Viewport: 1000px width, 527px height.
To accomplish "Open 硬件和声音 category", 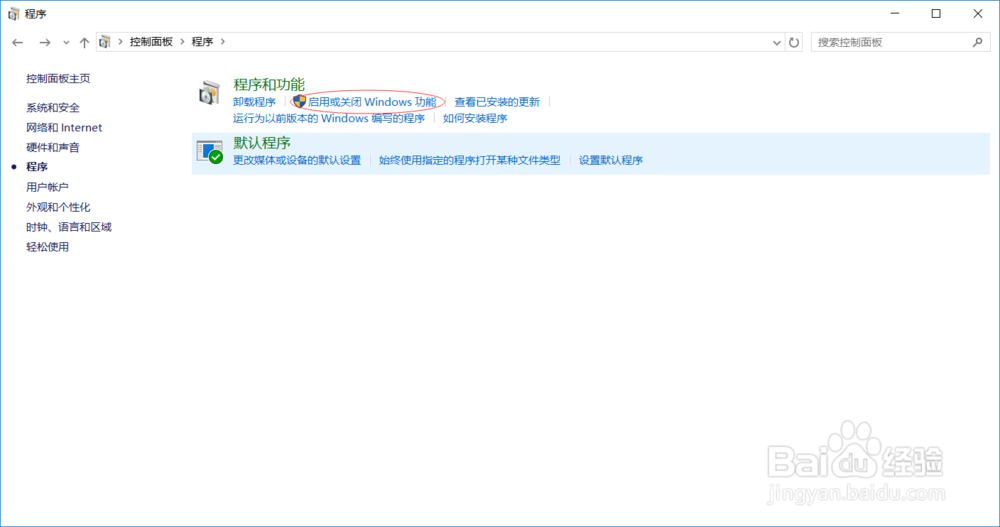I will (x=53, y=147).
